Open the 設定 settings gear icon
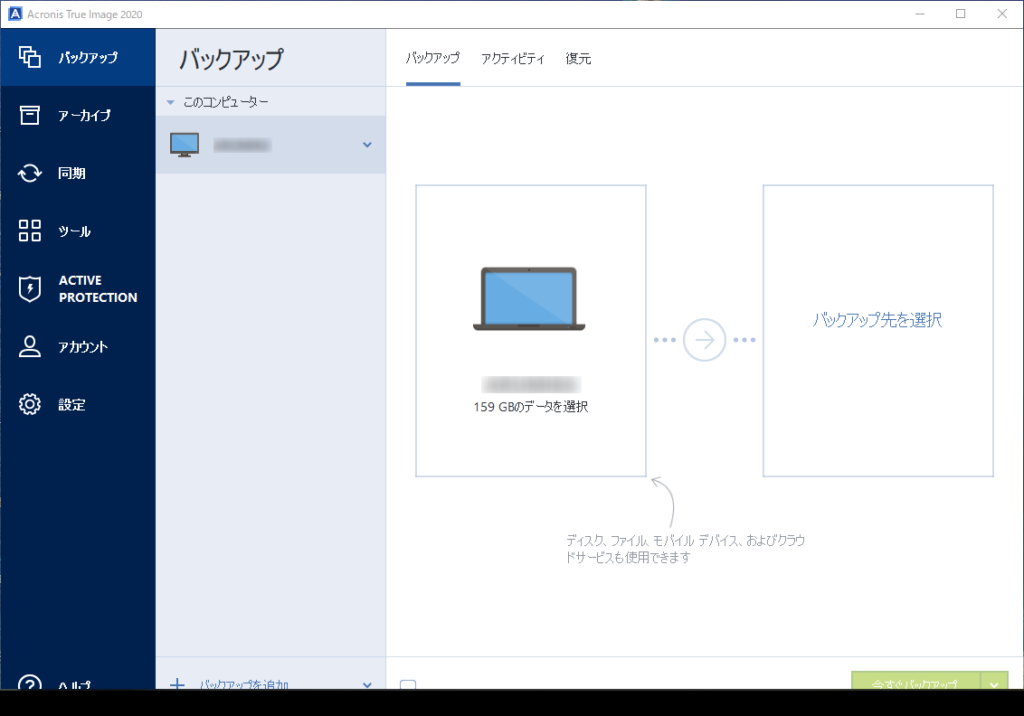 pyautogui.click(x=29, y=404)
